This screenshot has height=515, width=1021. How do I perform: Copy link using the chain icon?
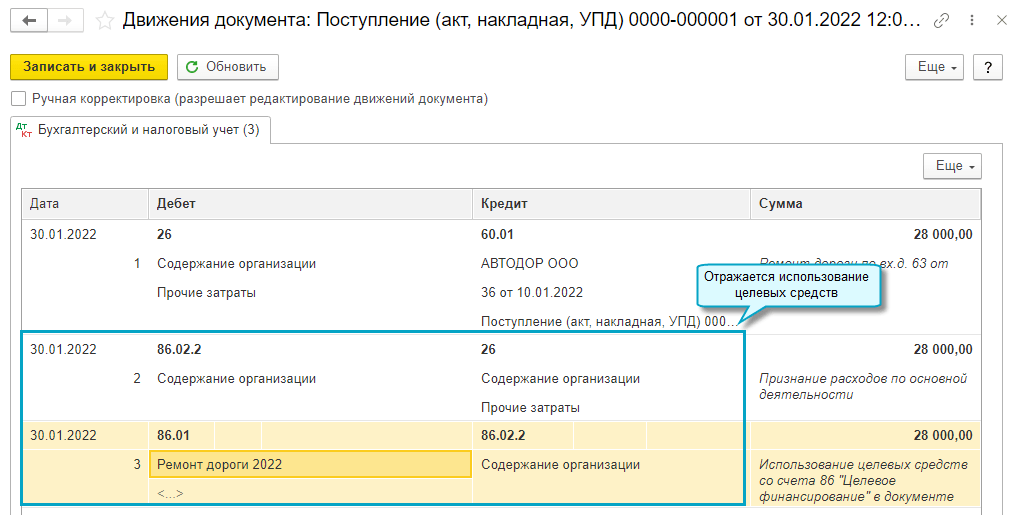[x=941, y=20]
